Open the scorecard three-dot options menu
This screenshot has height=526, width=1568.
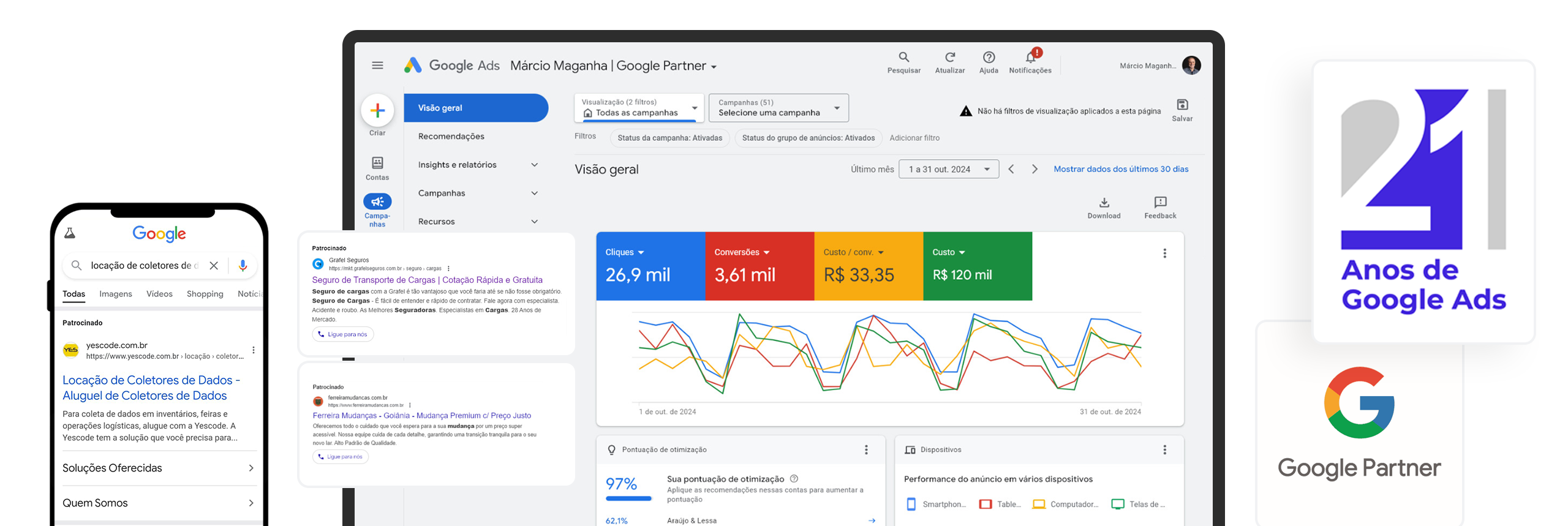(x=1164, y=254)
